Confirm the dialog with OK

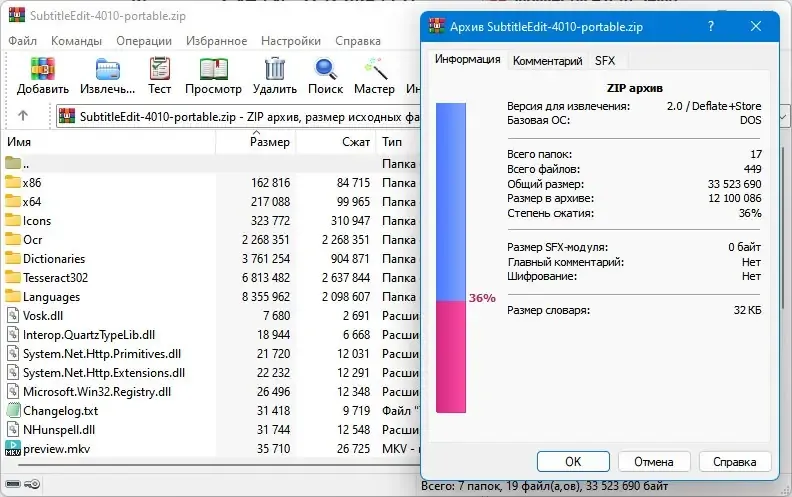click(x=573, y=461)
